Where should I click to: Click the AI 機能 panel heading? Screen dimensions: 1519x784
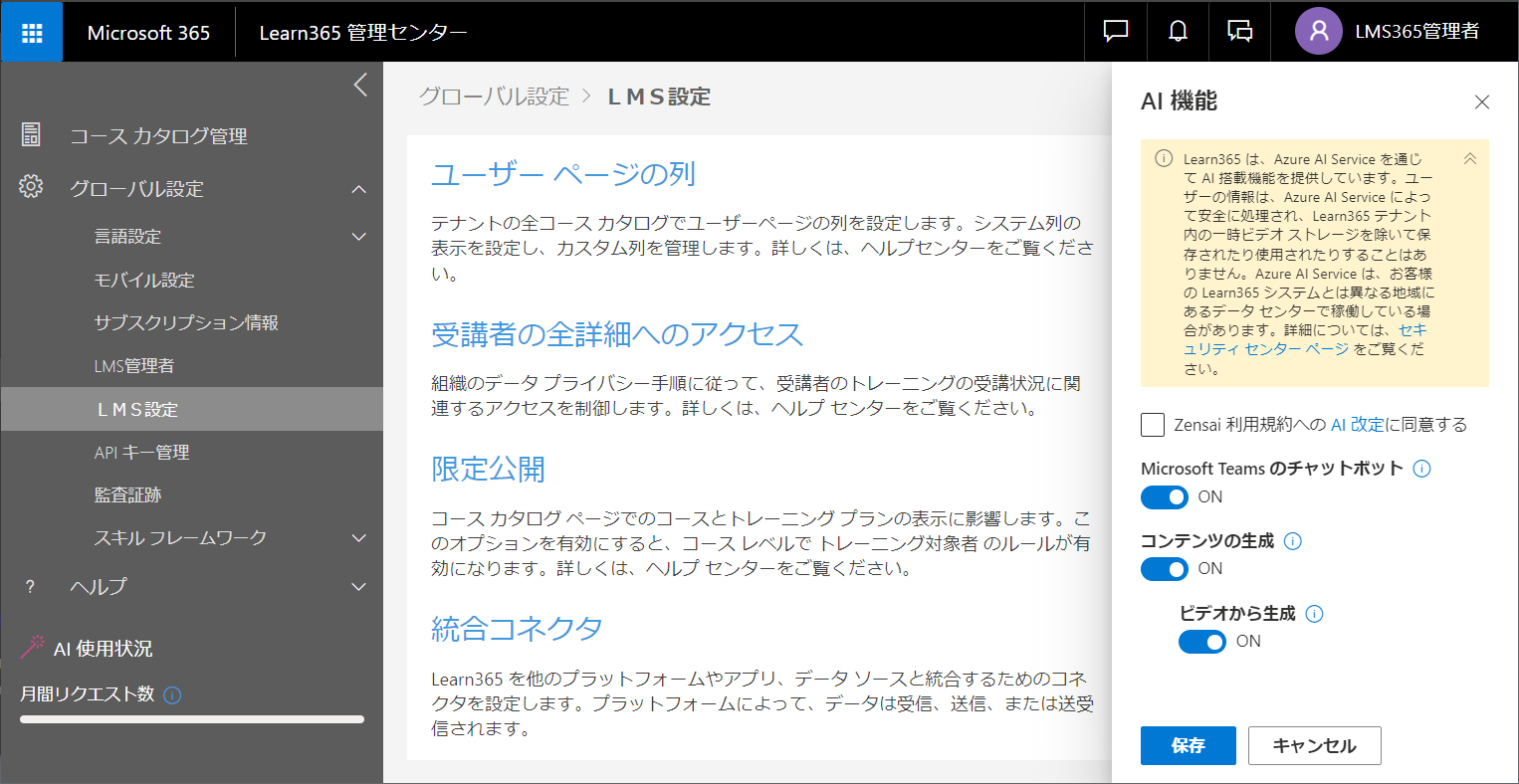point(1179,101)
